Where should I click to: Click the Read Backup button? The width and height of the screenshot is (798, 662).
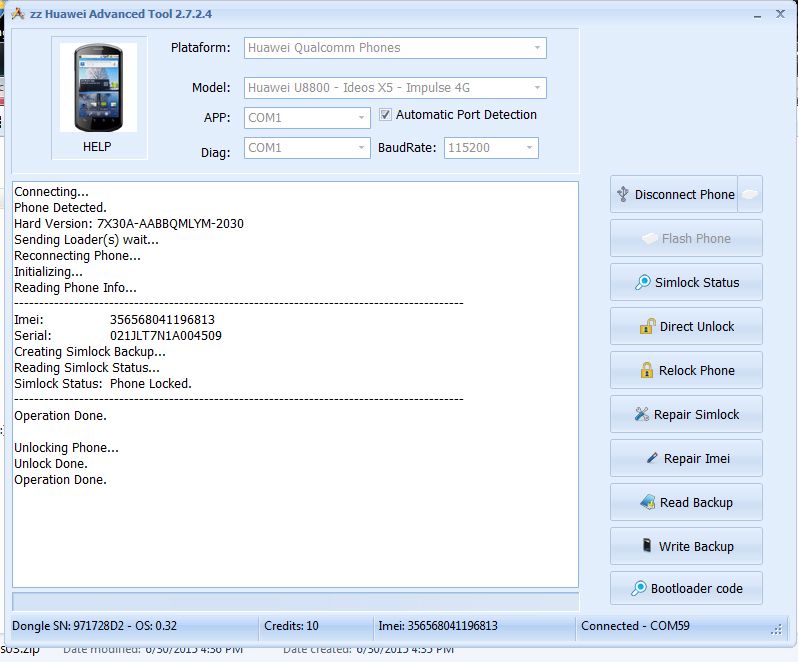coord(686,502)
